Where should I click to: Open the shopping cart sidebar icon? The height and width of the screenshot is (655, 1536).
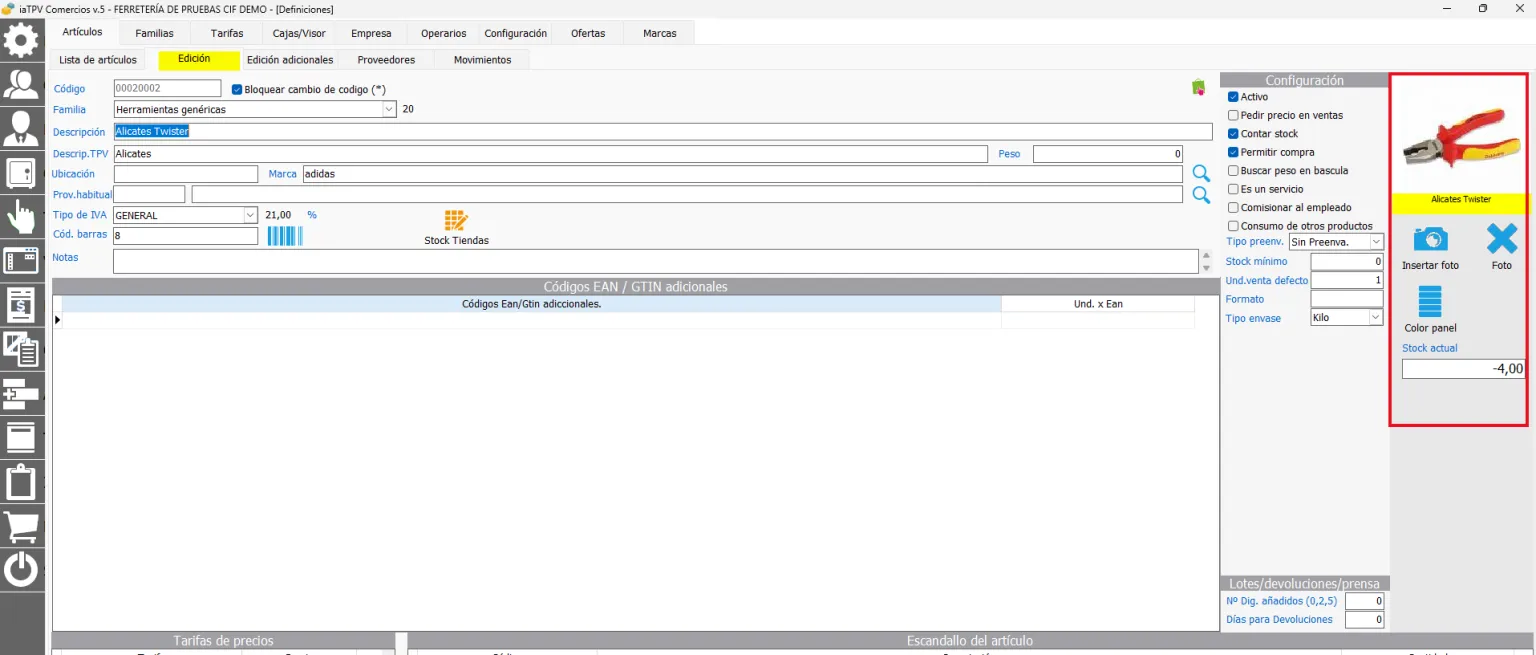22,525
